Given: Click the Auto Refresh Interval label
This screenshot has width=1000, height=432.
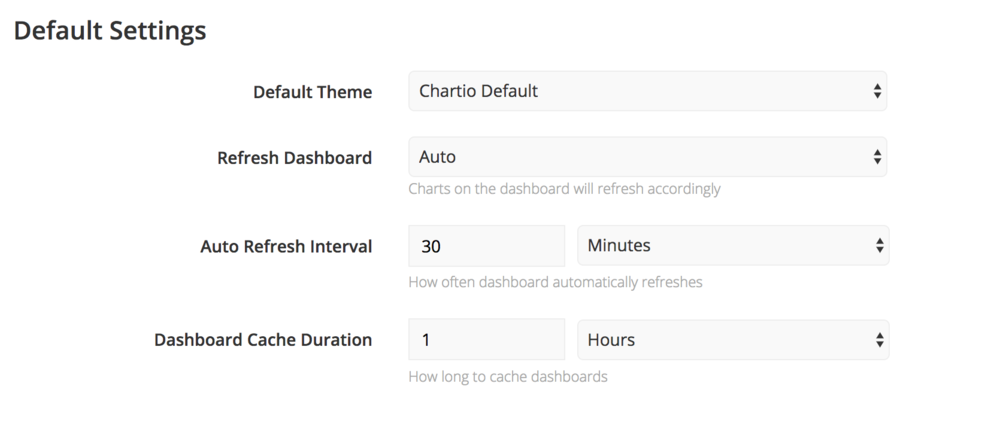Looking at the screenshot, I should (x=286, y=246).
